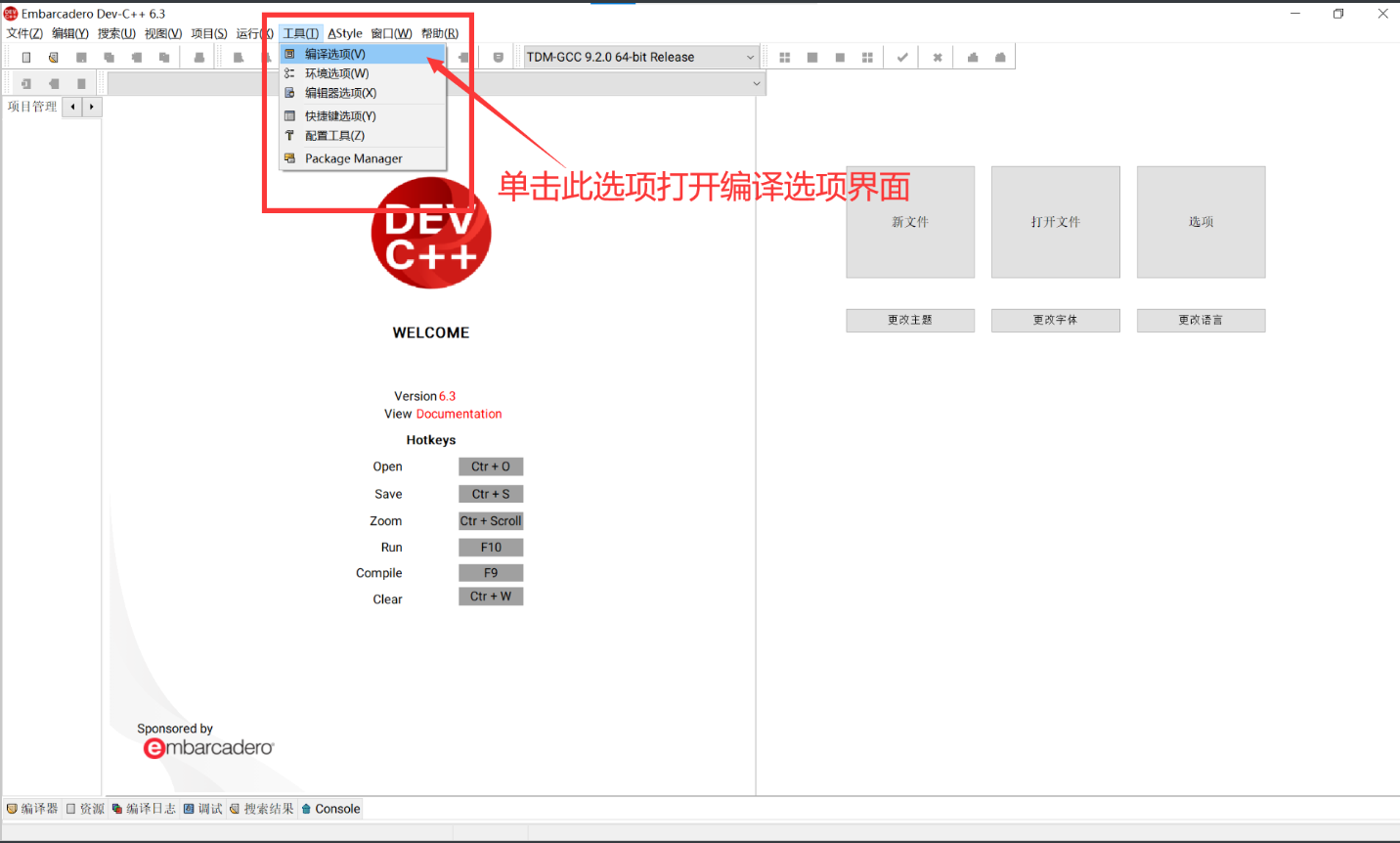Click the 更改主题 (Change Theme) button
Image resolution: width=1400 pixels, height=843 pixels.
(909, 320)
